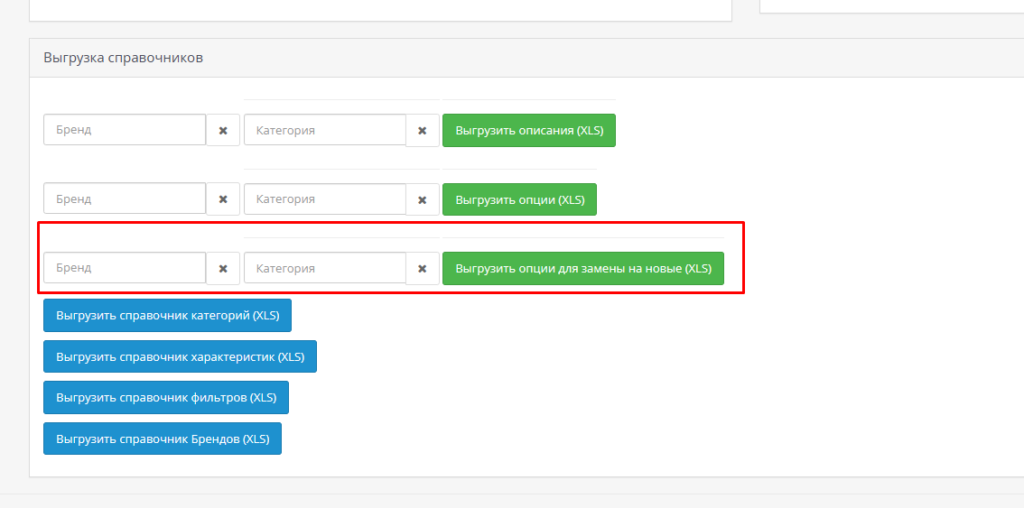Clear Бренд in the highlighted замены на новые row

(223, 268)
